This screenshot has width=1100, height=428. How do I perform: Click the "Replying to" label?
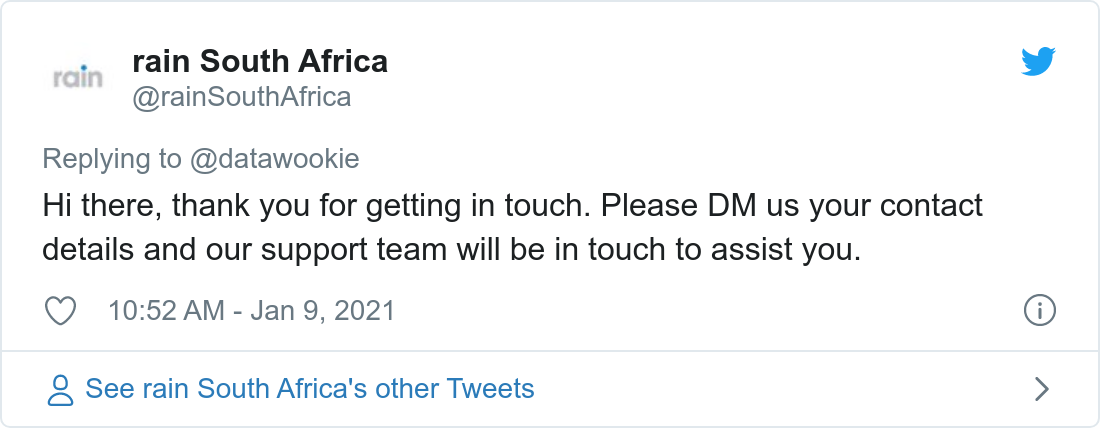112,159
